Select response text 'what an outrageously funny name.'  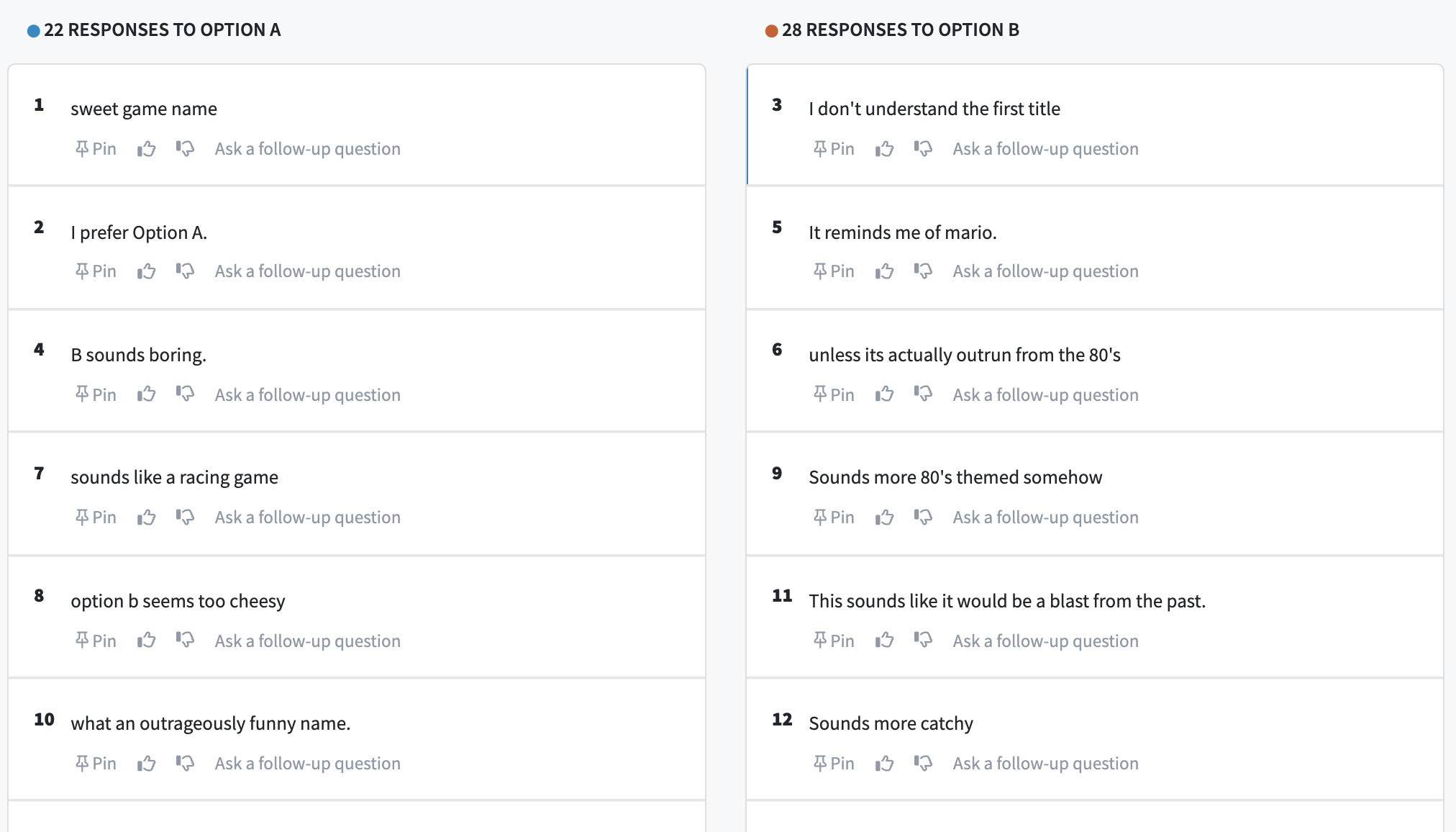(211, 723)
